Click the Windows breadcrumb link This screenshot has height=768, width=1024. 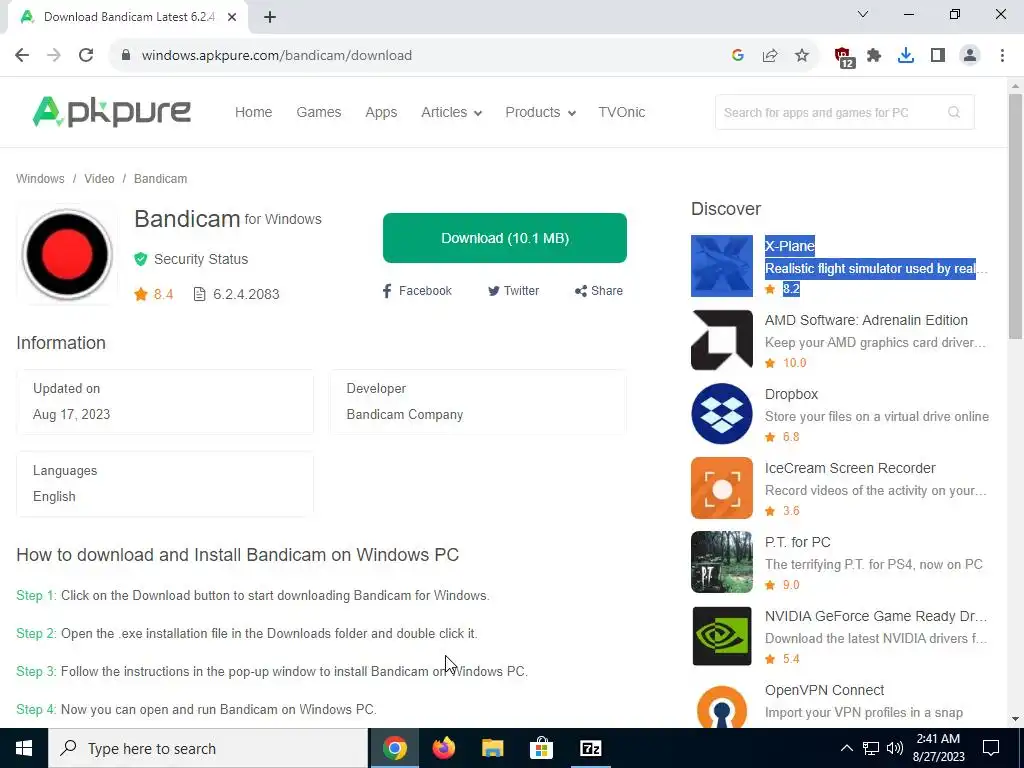pos(40,179)
